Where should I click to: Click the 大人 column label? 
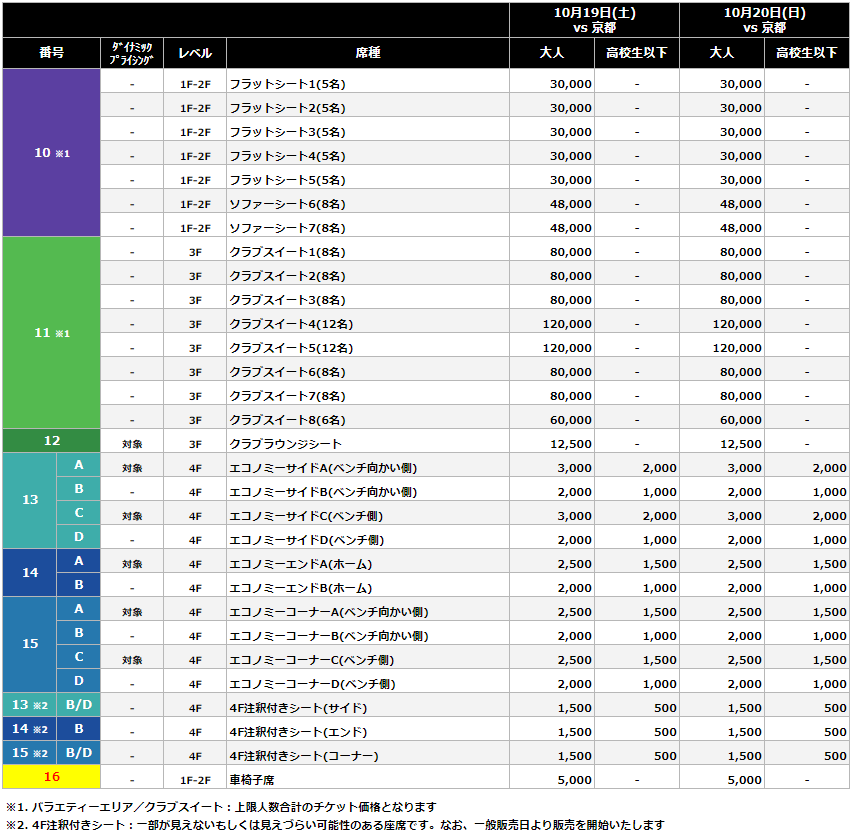[x=553, y=52]
